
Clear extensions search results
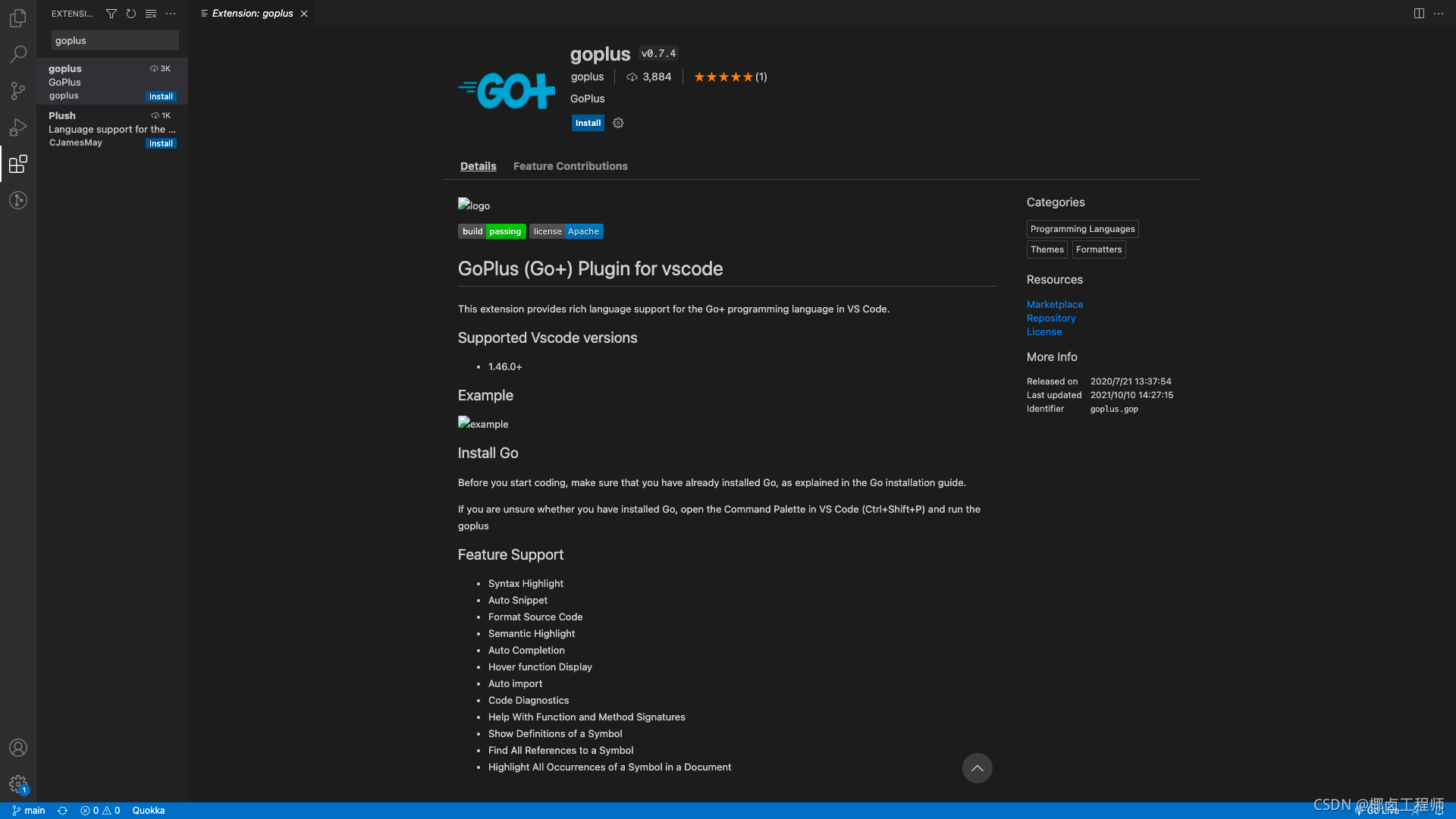tap(151, 14)
